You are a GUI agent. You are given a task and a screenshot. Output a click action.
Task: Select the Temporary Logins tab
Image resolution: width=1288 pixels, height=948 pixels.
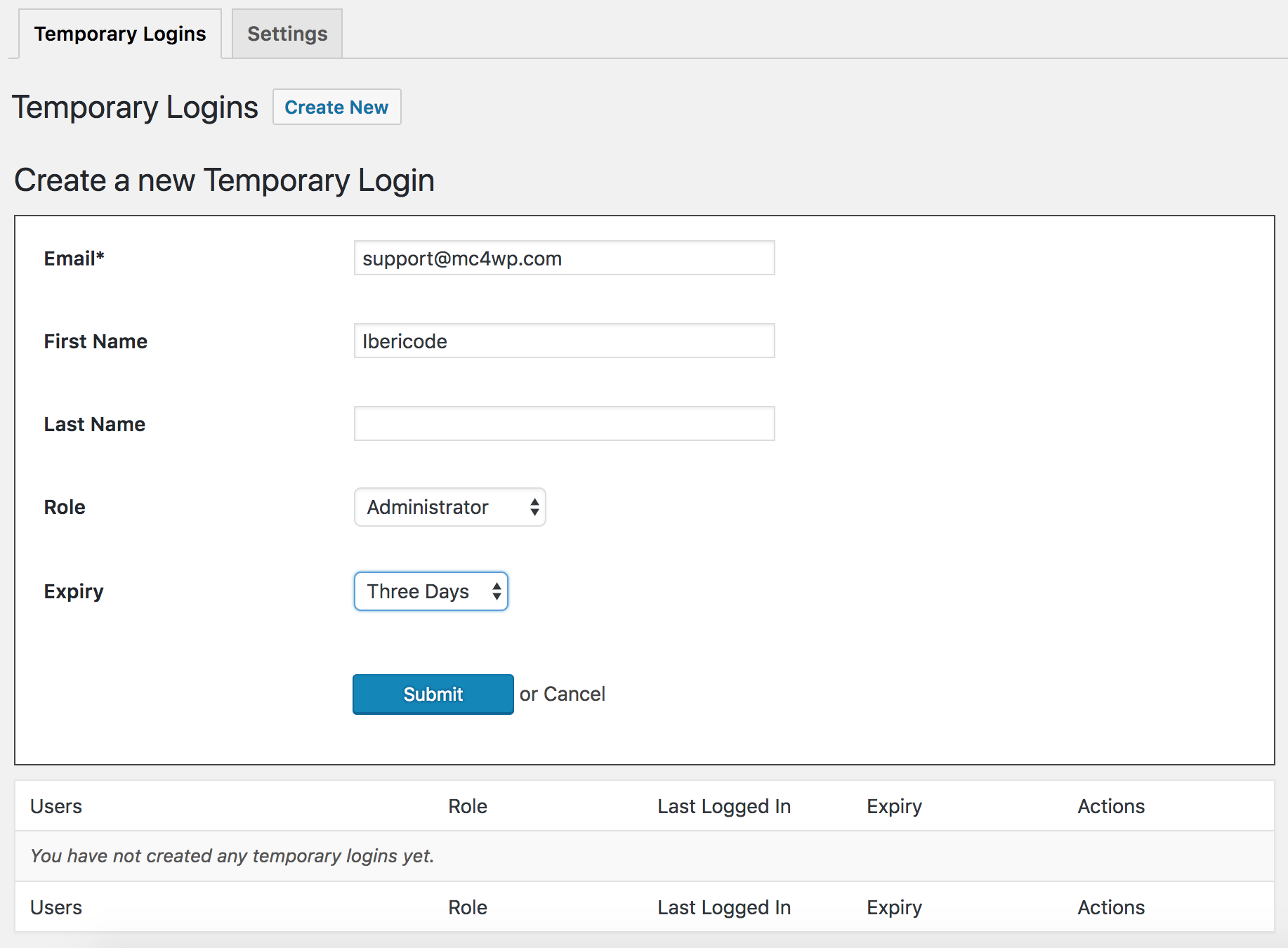(120, 33)
